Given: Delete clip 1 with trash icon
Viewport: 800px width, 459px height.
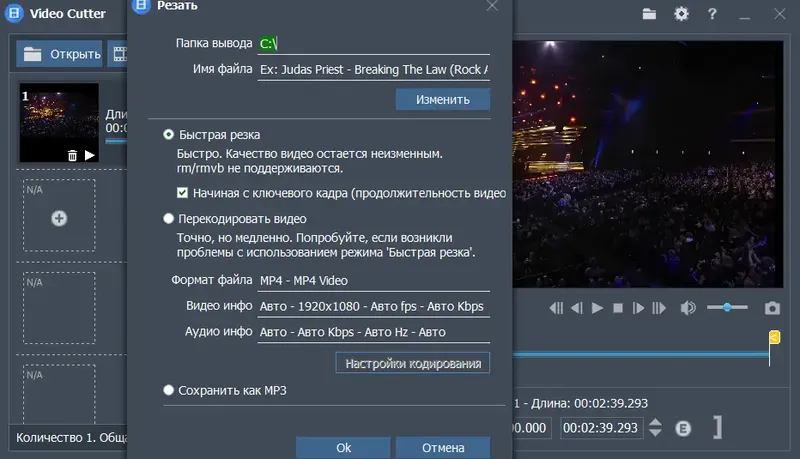Looking at the screenshot, I should coord(72,156).
